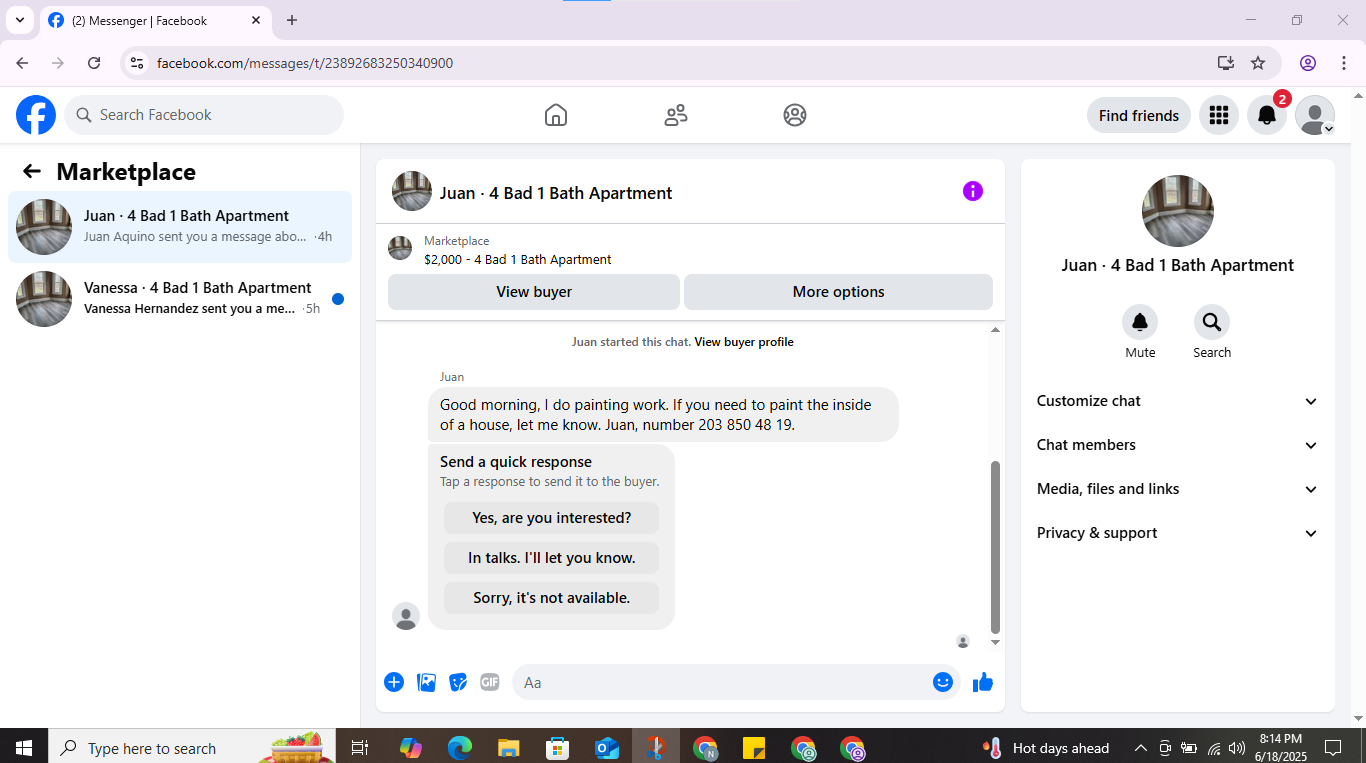
Task: Open Facebook home via the logo
Action: click(36, 115)
